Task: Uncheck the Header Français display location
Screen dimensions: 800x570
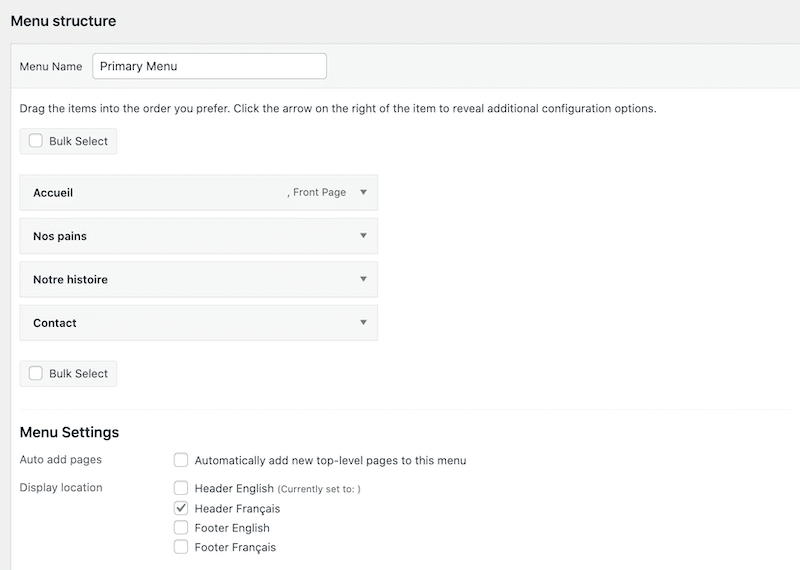Action: [x=181, y=508]
